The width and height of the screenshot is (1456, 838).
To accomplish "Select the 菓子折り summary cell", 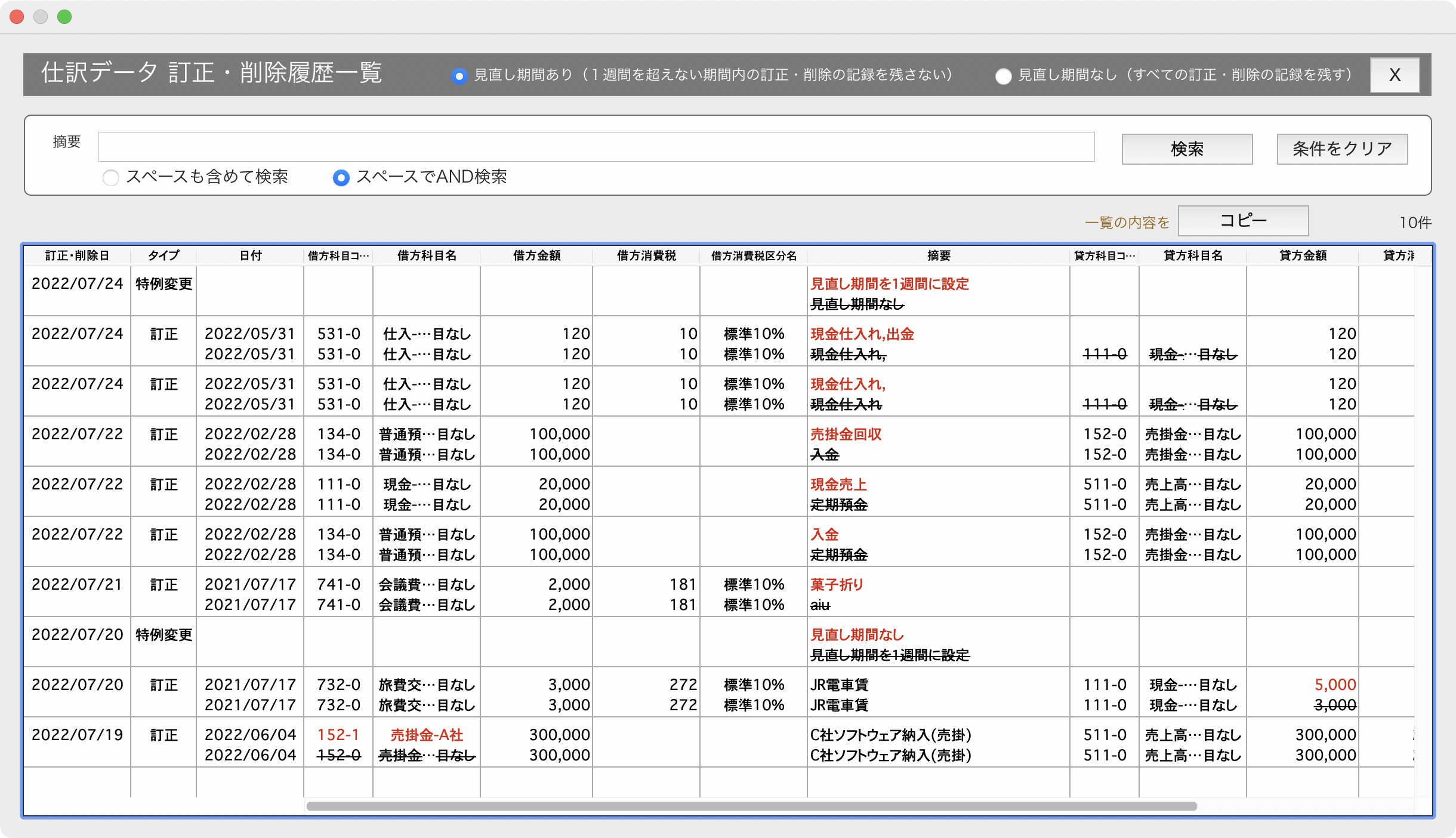I will (837, 584).
